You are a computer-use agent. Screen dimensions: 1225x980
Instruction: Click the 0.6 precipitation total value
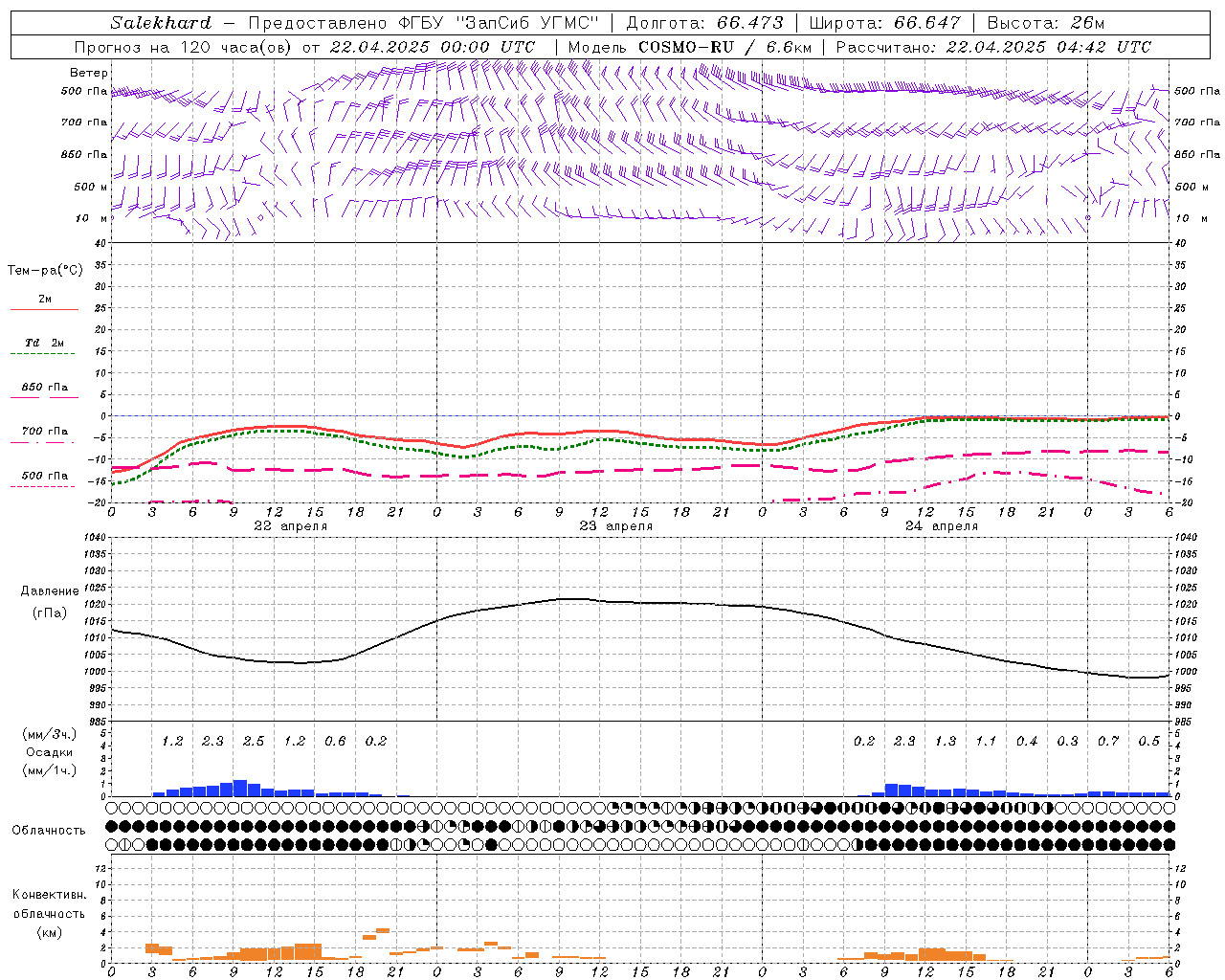point(335,742)
